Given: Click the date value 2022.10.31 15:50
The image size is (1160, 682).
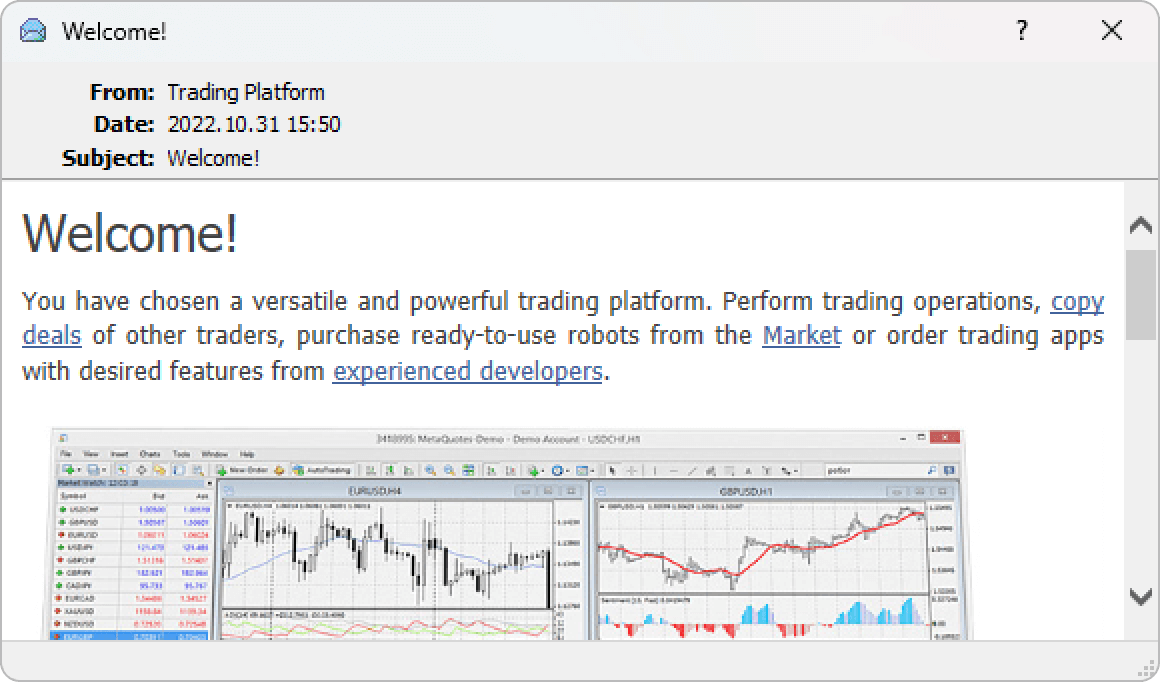Looking at the screenshot, I should tap(253, 125).
